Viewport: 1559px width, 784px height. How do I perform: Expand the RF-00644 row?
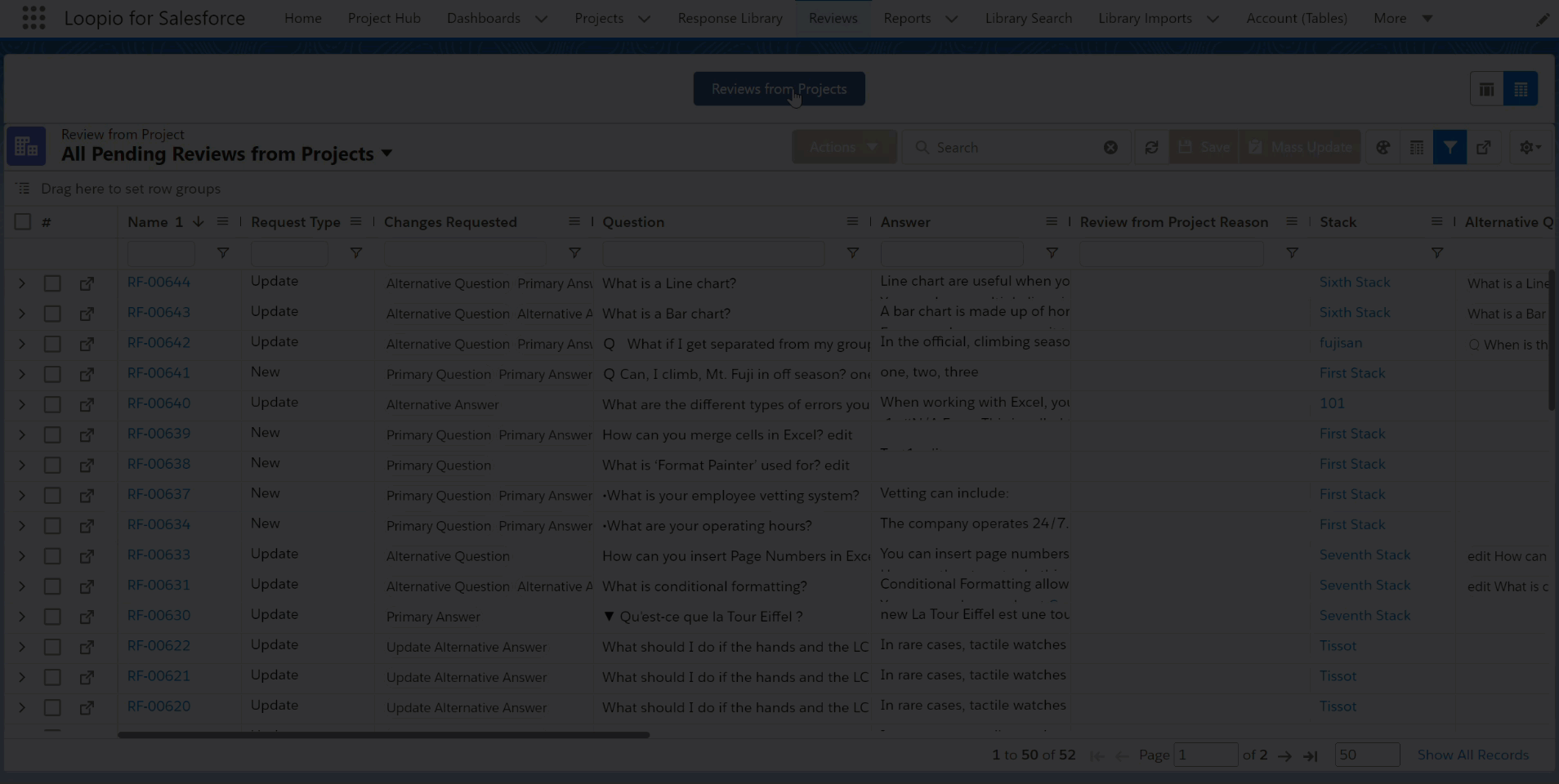pyautogui.click(x=22, y=283)
